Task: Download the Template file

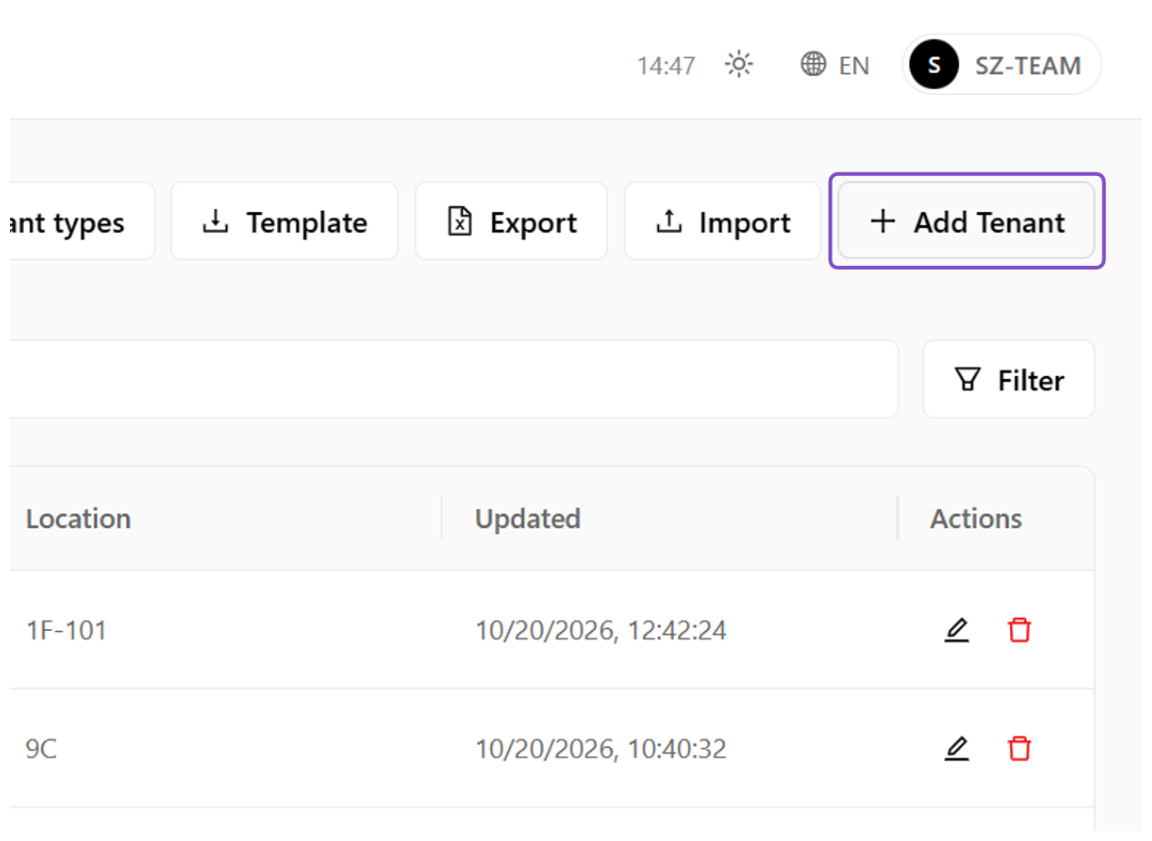Action: click(x=284, y=221)
